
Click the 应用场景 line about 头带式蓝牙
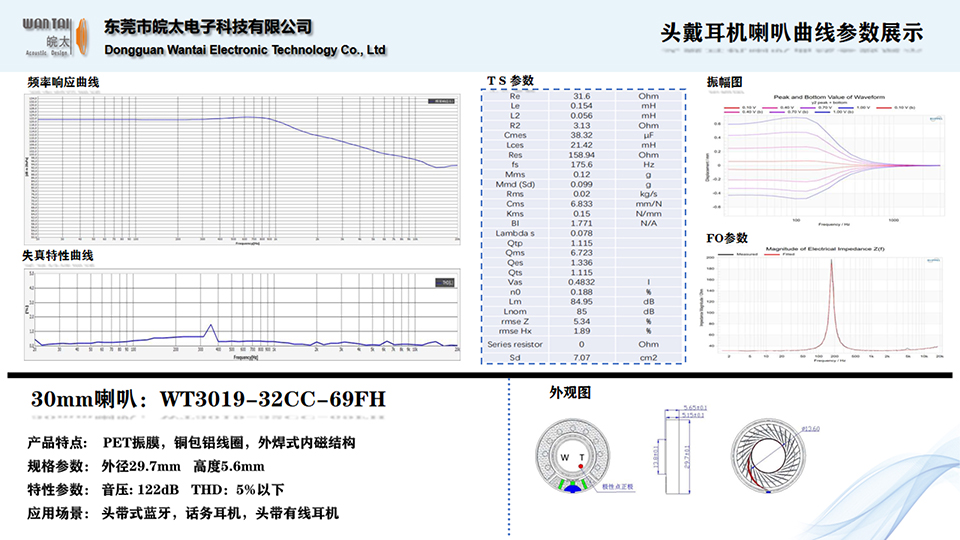click(x=182, y=513)
